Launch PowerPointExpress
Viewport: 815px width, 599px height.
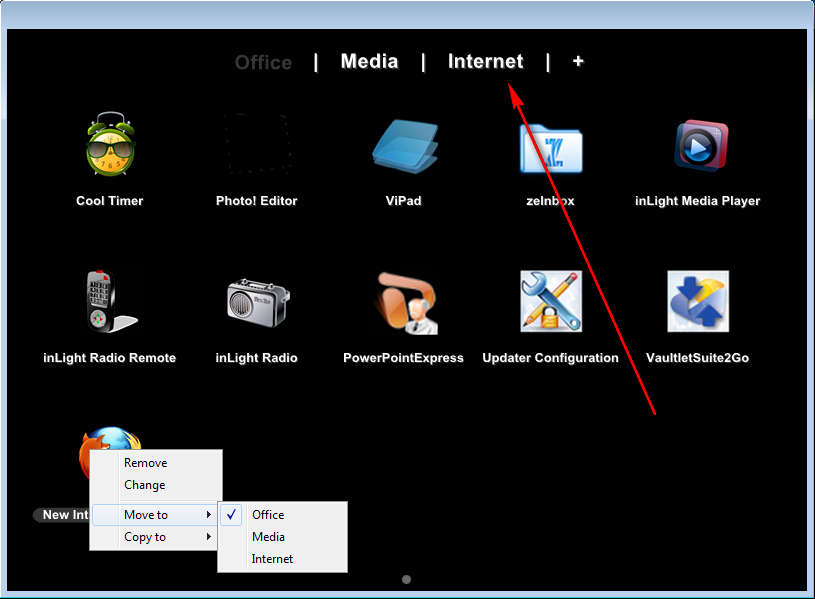tap(403, 300)
